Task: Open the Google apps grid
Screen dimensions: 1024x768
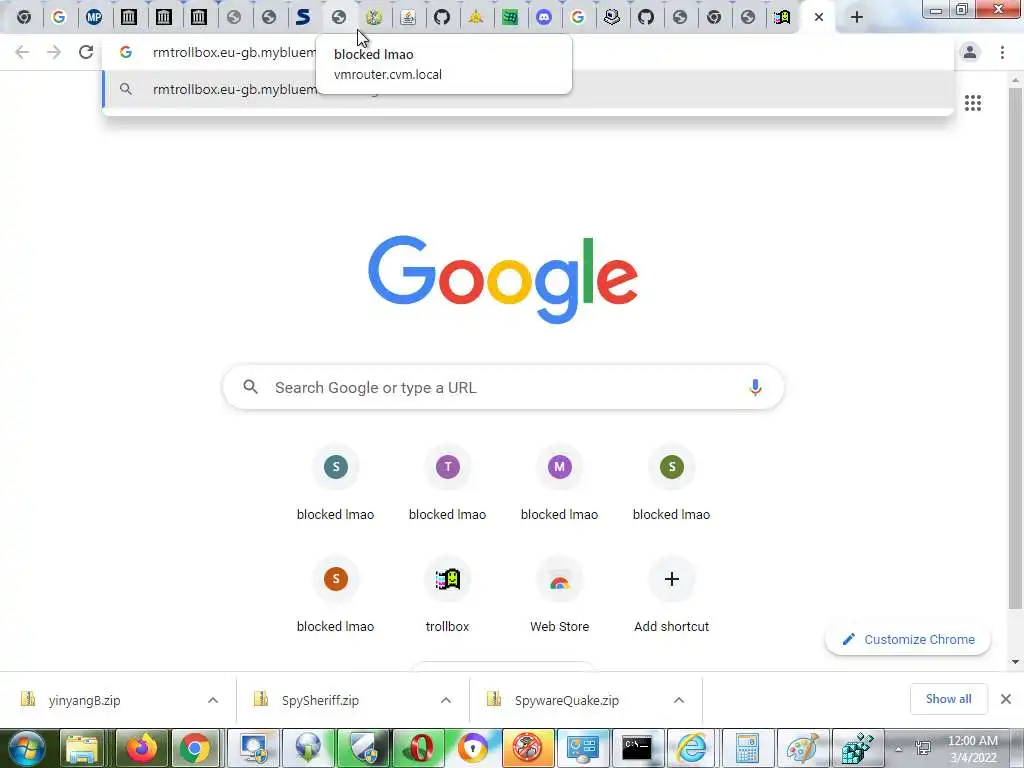Action: pyautogui.click(x=973, y=103)
